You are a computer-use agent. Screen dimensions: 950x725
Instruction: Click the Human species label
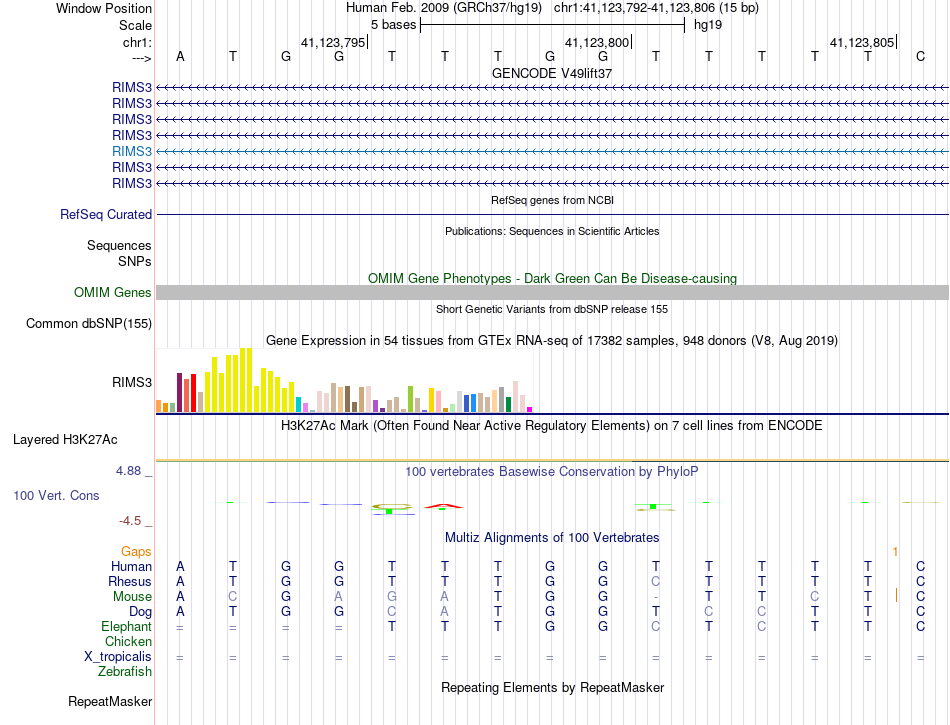[x=131, y=566]
